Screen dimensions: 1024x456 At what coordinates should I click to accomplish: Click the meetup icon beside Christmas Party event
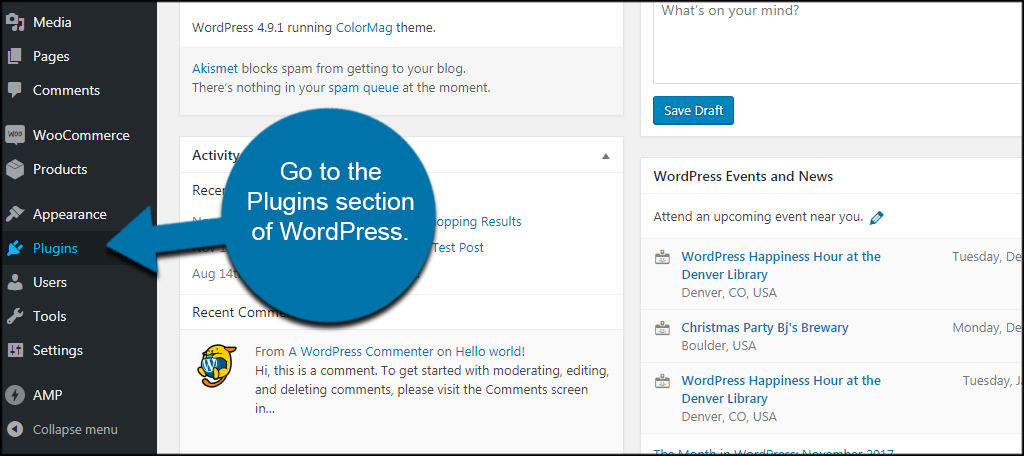[x=662, y=328]
